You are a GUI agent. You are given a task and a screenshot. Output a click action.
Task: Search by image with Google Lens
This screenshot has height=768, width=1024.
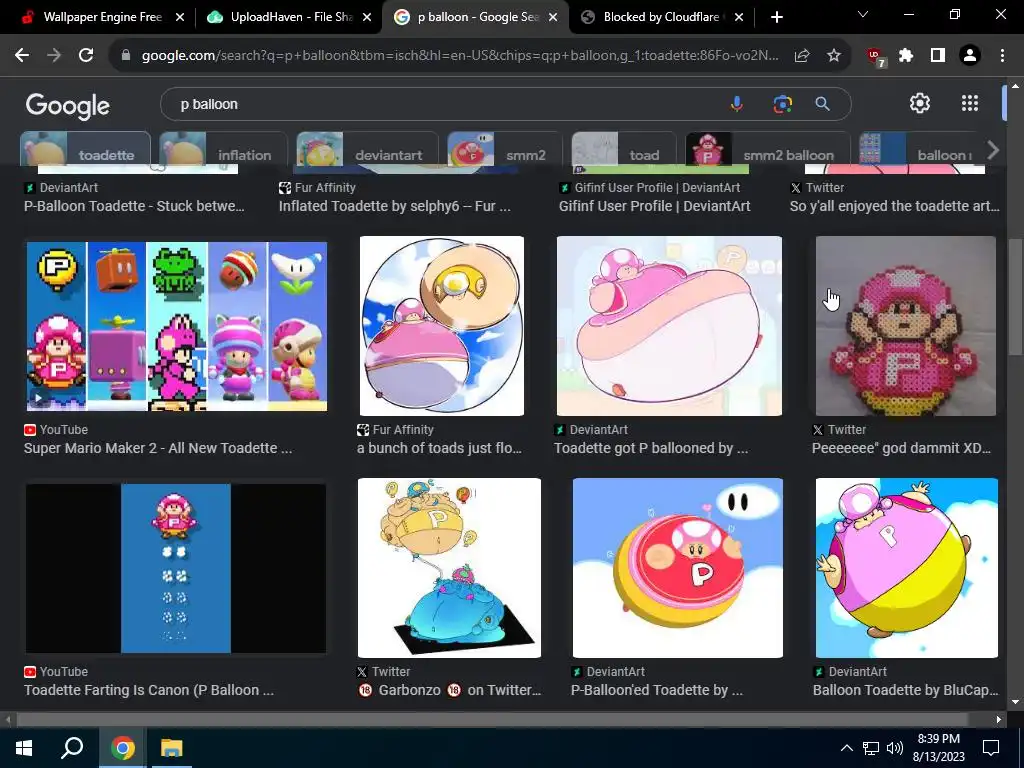pos(782,104)
